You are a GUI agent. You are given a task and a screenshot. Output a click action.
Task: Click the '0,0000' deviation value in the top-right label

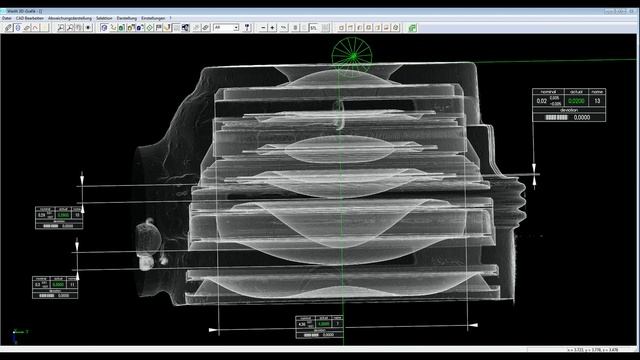pos(582,117)
